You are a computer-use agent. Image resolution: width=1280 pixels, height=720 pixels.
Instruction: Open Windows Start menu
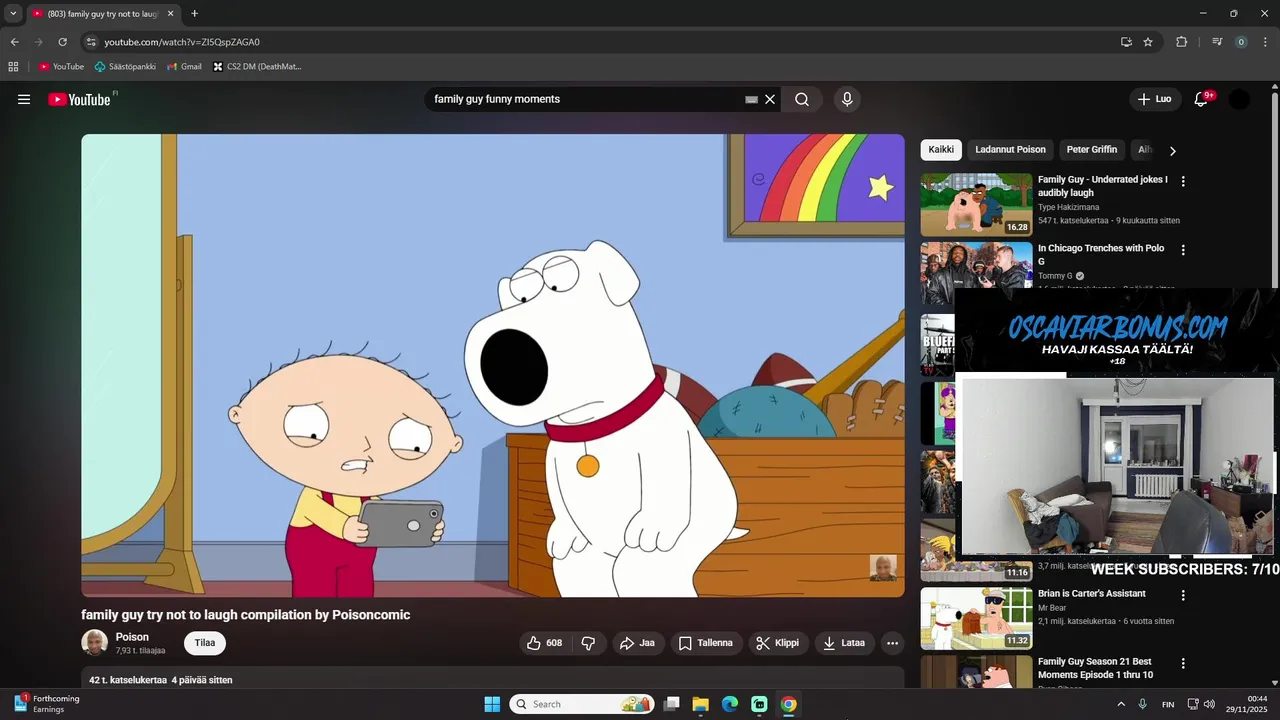tap(492, 704)
